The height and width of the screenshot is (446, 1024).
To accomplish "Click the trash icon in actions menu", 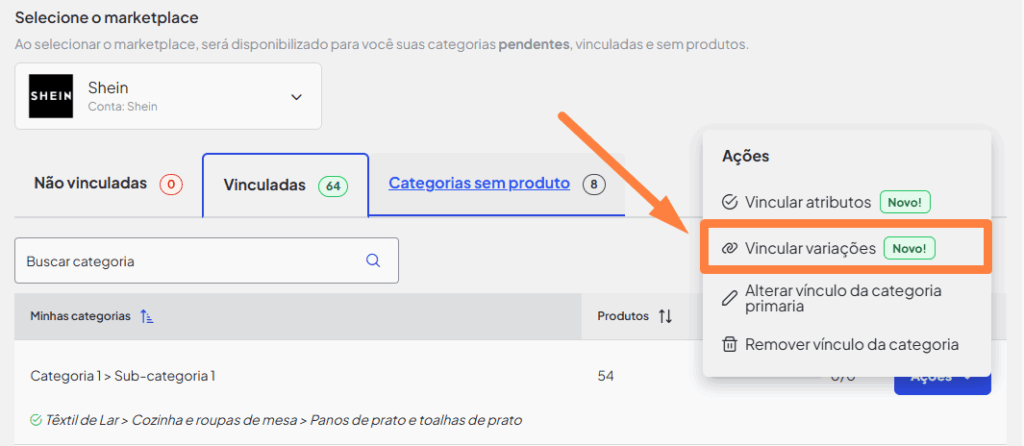I will (730, 344).
